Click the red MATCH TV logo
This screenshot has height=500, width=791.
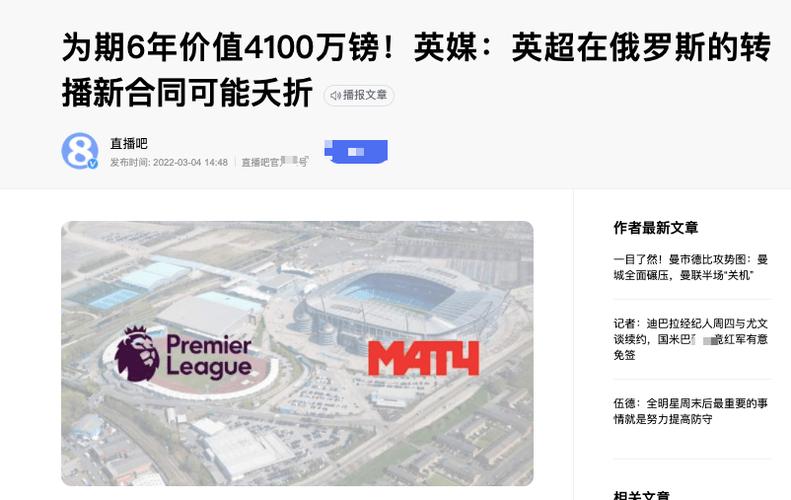pyautogui.click(x=423, y=358)
